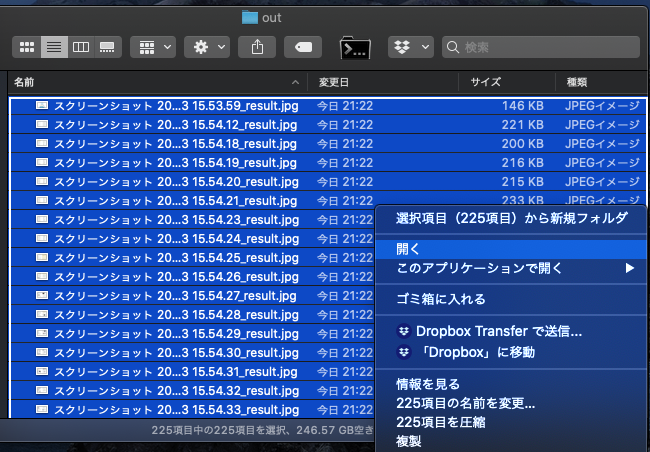This screenshot has height=452, width=650.
Task: Sort by the サイズ column header
Action: [507, 82]
